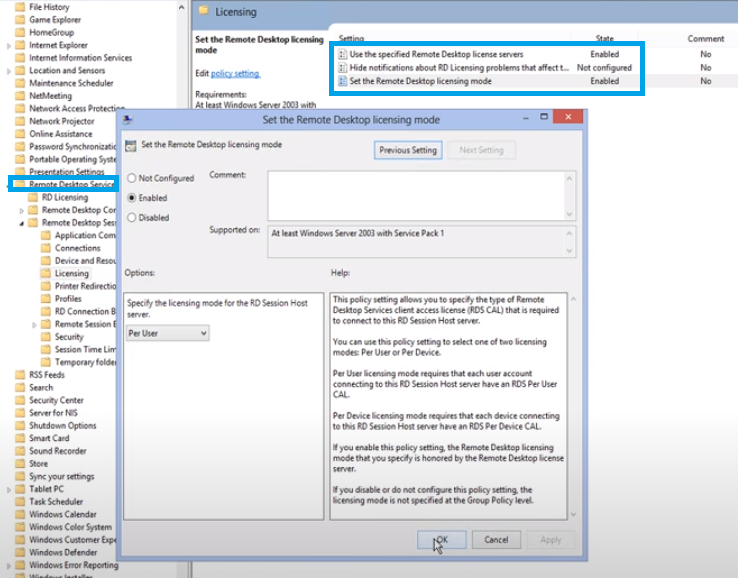Select the RD Licensing folder
This screenshot has height=578, width=738.
(65, 197)
